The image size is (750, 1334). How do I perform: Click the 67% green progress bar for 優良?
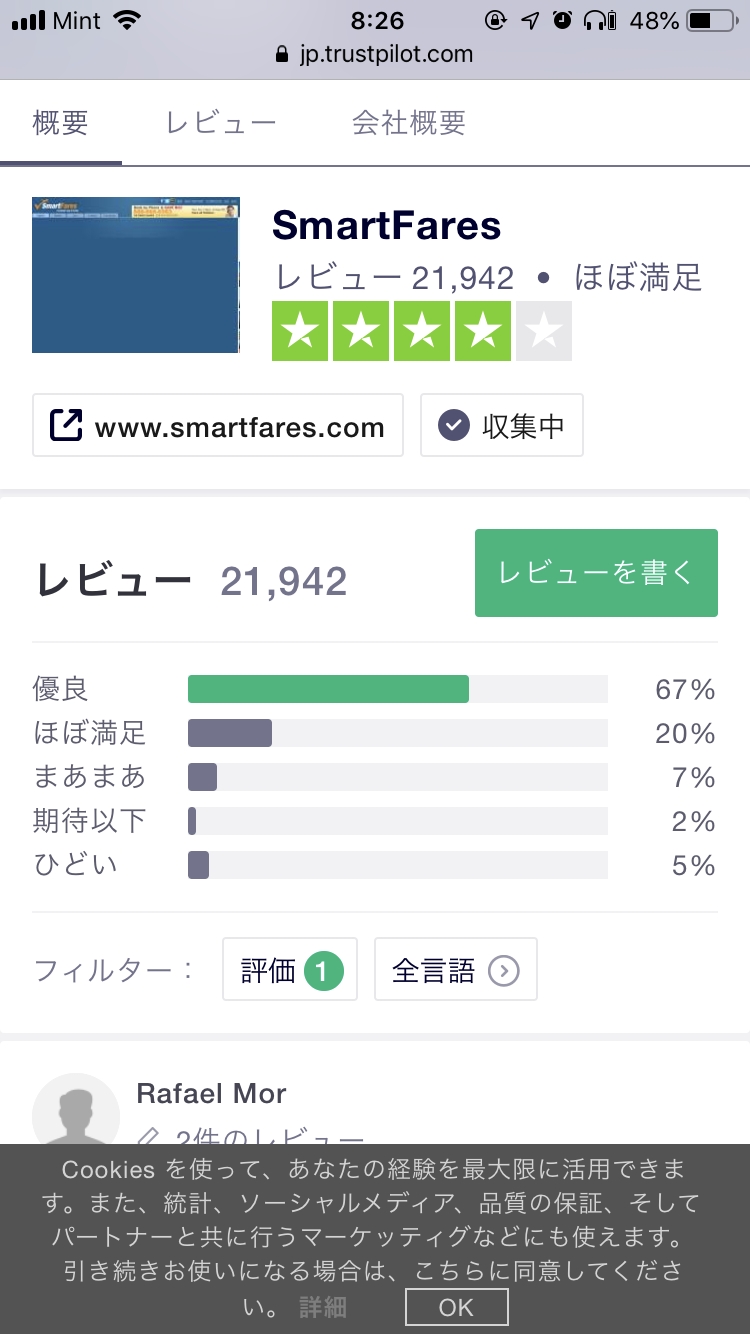(328, 688)
